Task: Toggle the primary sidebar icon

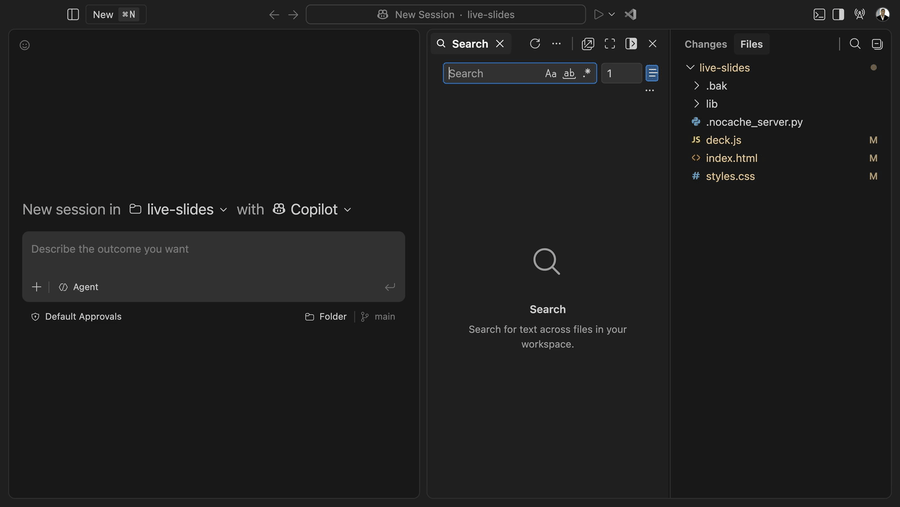Action: (x=73, y=14)
